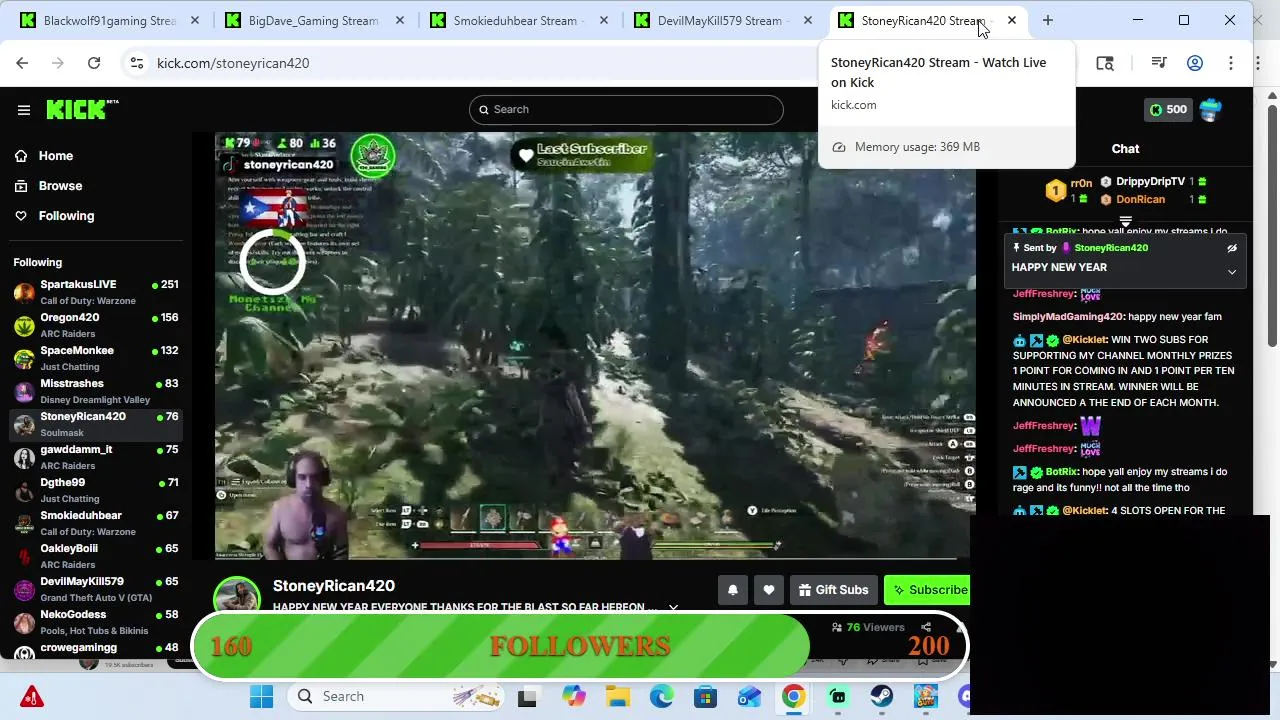
Task: Close the StoneyRican420 Stream tab
Action: (1012, 20)
